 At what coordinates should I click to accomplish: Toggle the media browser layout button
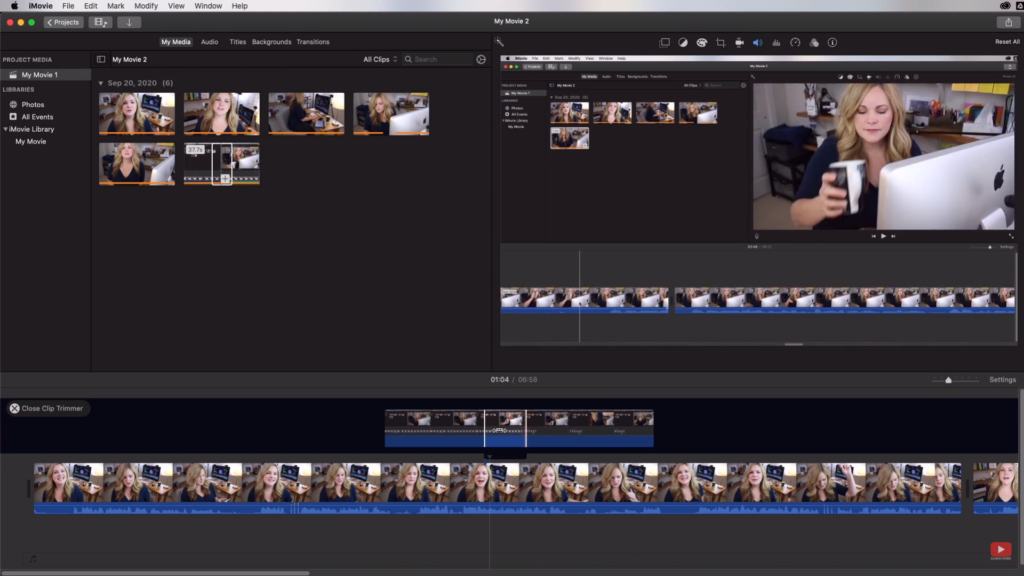100,22
